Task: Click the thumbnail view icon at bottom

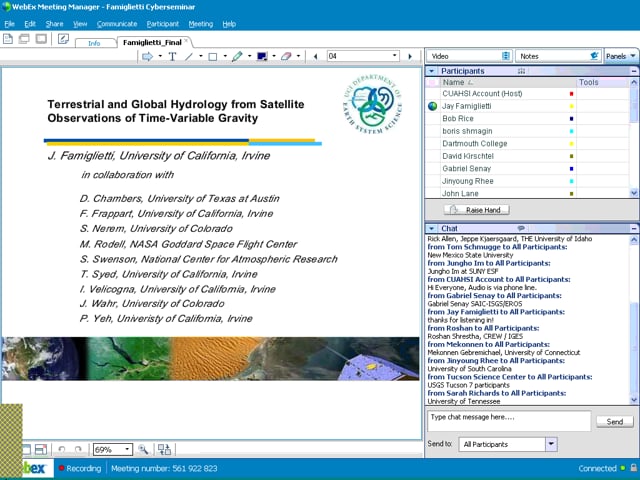Action: click(41, 449)
